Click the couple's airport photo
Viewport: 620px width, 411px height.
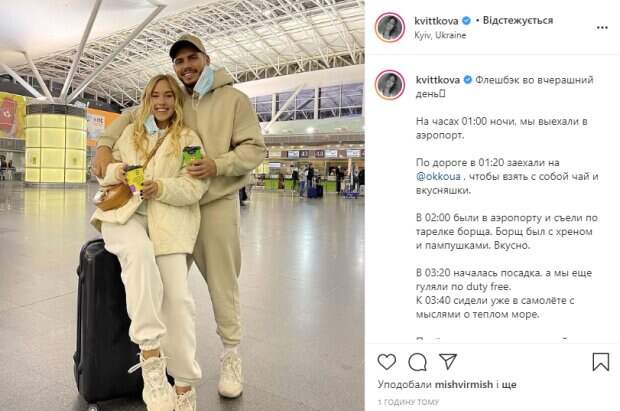point(182,205)
